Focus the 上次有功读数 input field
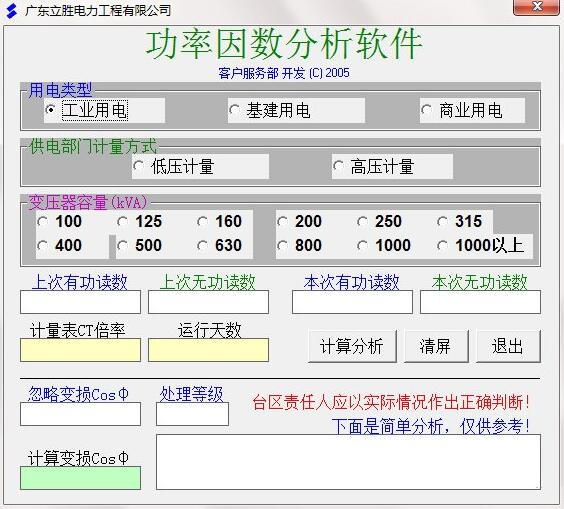564x509 pixels. point(81,302)
